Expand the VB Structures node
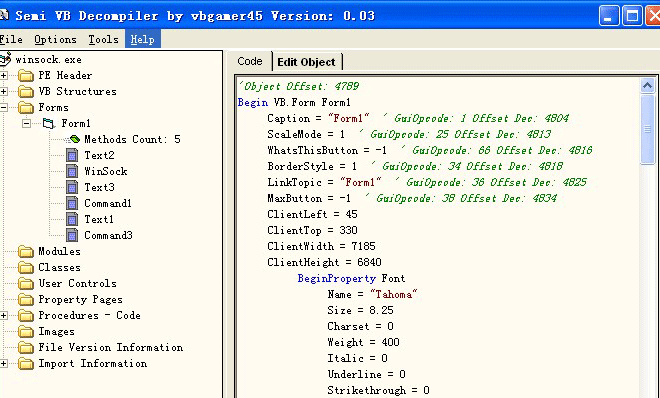The image size is (660, 398). click(x=3, y=92)
